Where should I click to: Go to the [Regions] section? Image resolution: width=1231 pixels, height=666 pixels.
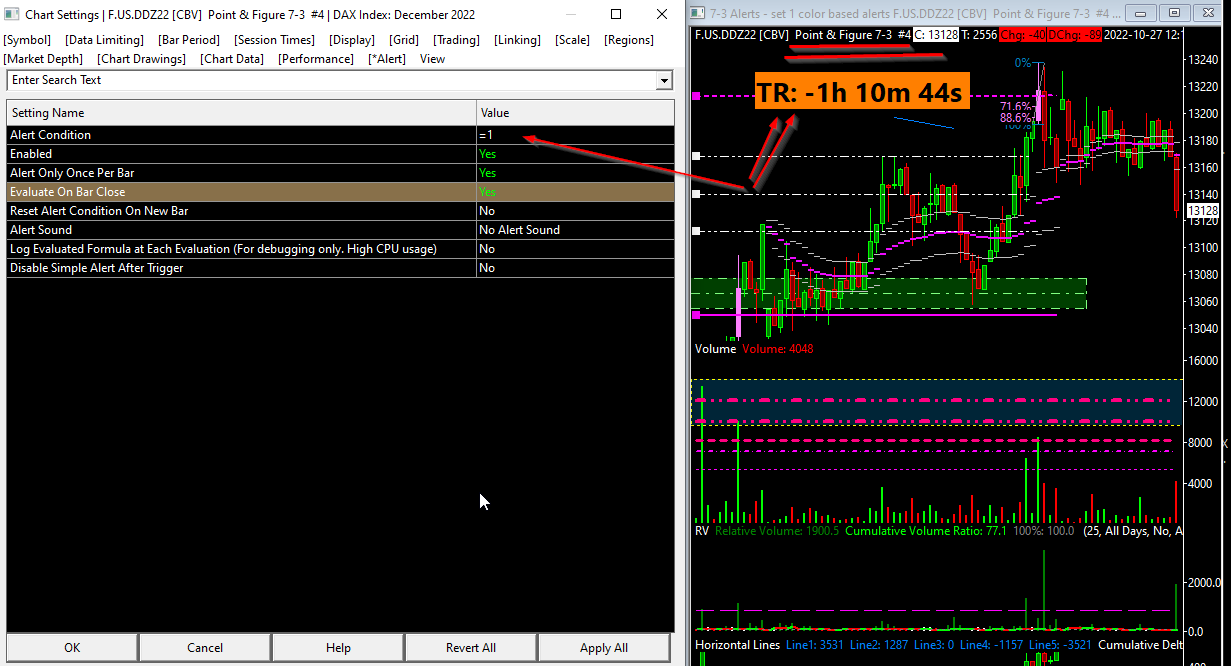pyautogui.click(x=629, y=40)
